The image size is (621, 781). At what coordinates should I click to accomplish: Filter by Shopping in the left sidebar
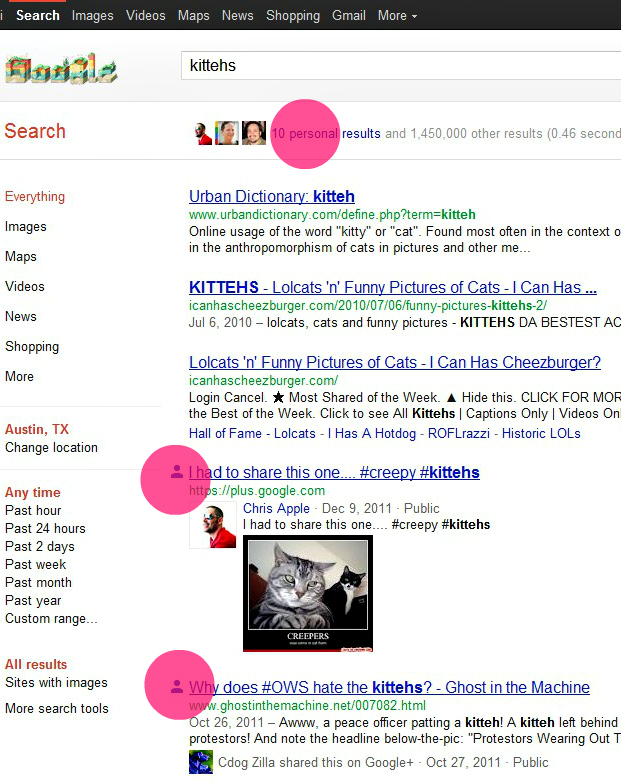point(32,347)
